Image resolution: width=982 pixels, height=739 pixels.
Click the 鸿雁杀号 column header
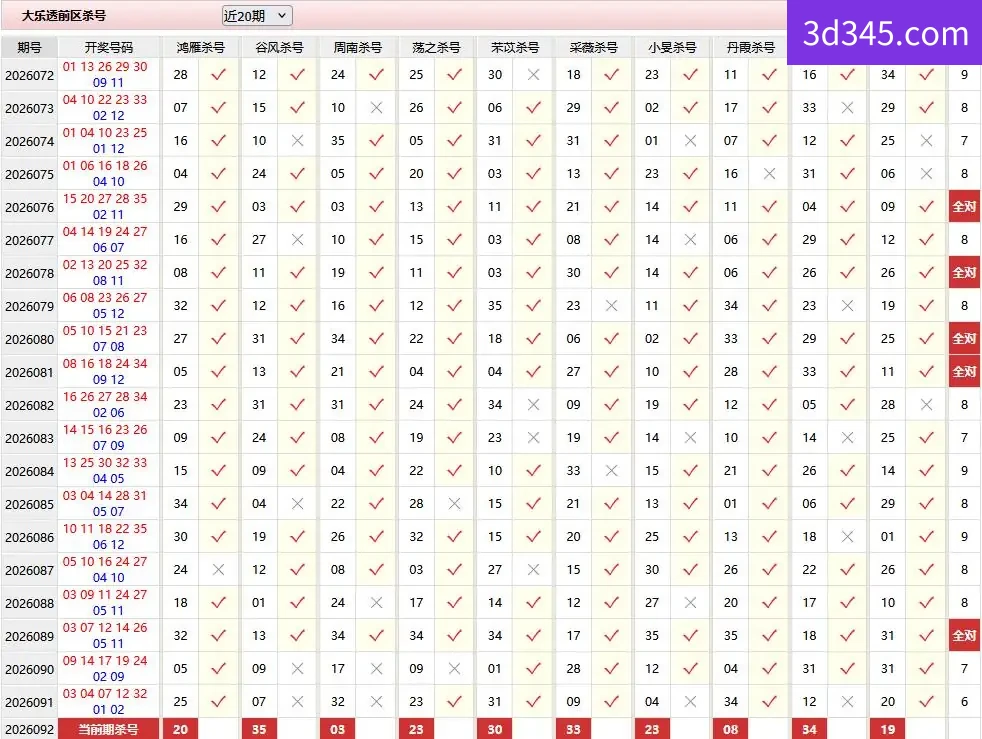[200, 48]
